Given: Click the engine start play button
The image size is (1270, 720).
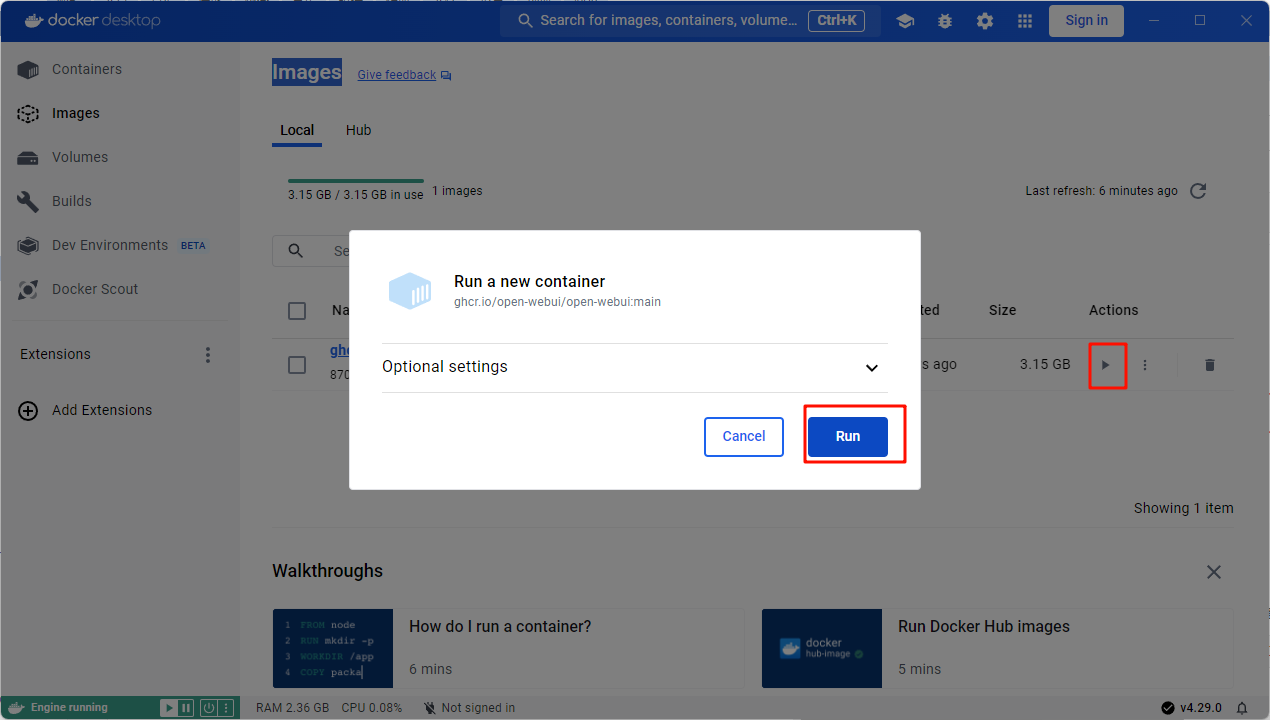Looking at the screenshot, I should tap(169, 708).
